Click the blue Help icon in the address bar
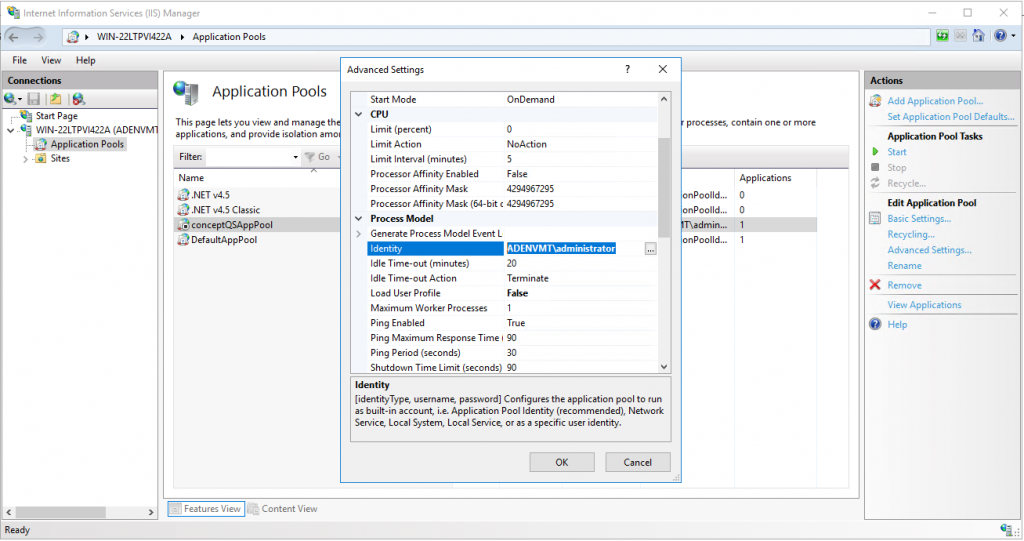This screenshot has width=1024, height=541. pyautogui.click(x=1000, y=36)
